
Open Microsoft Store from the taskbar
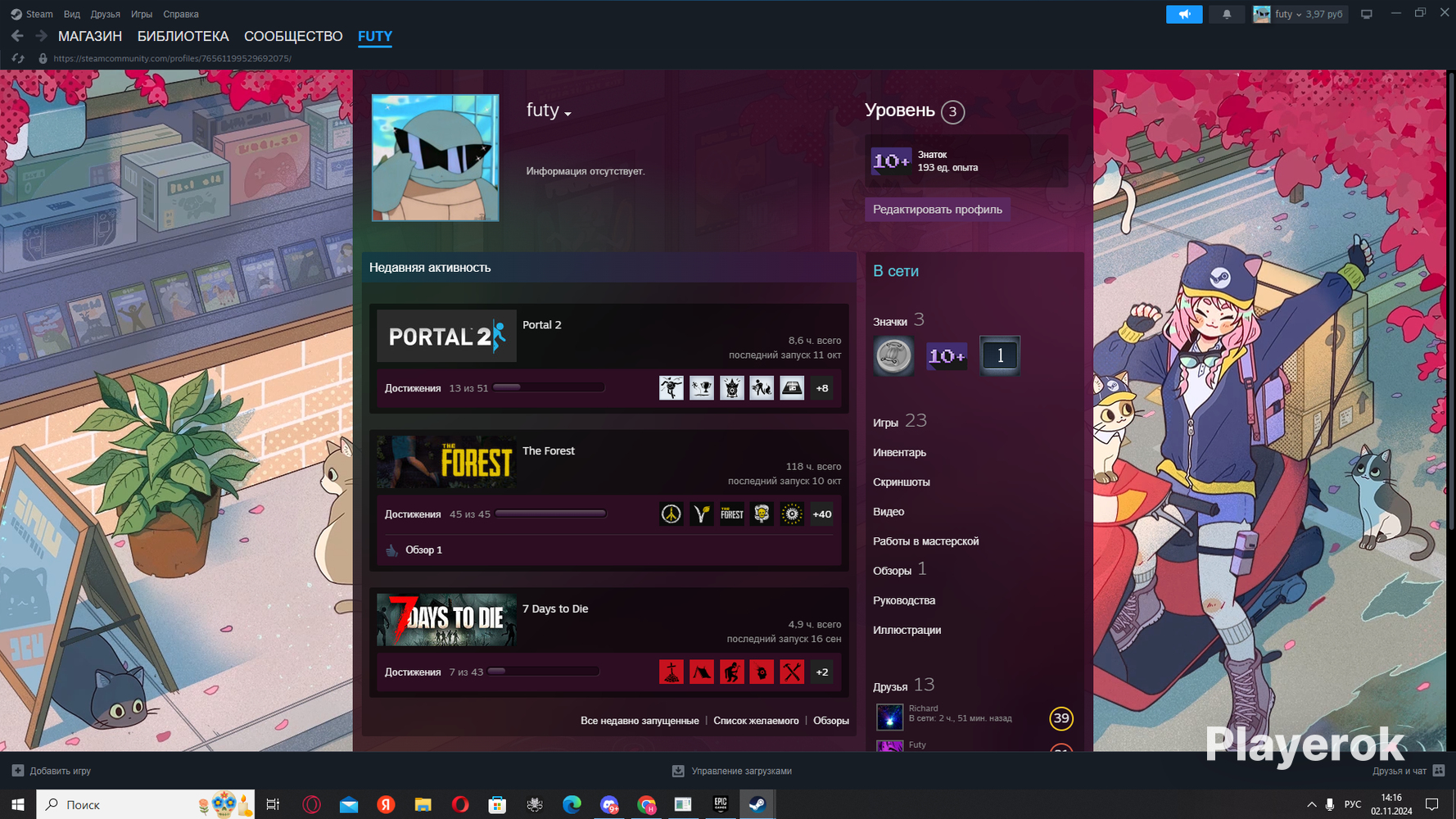(x=497, y=804)
